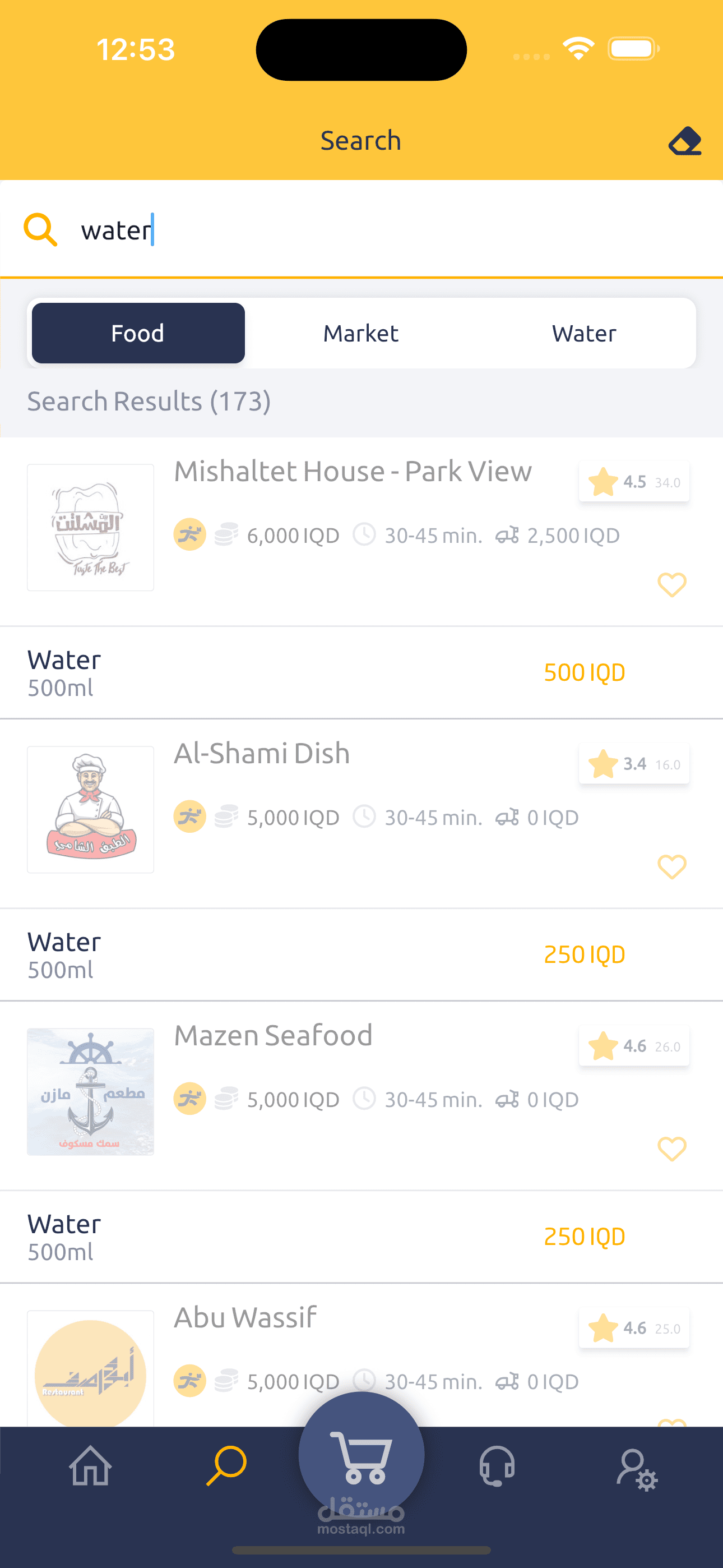
Task: Add Mazen Seafood to favorites
Action: pos(672,1149)
